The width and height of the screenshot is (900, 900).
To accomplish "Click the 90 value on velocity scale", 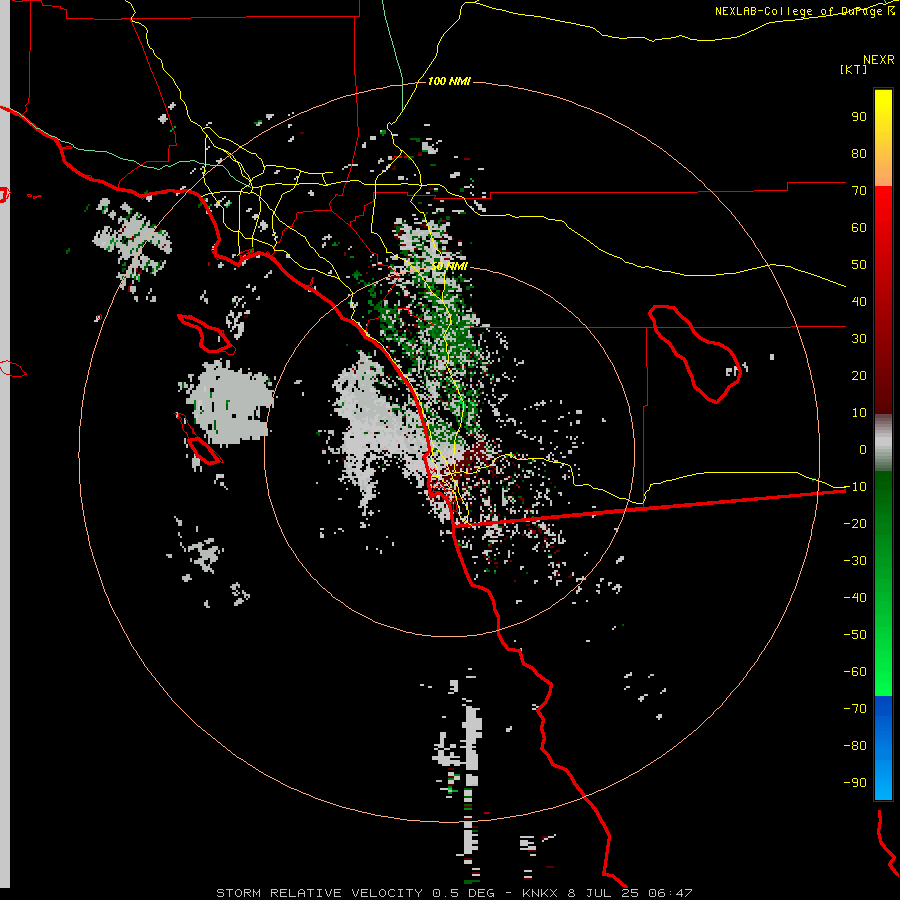I will [859, 117].
